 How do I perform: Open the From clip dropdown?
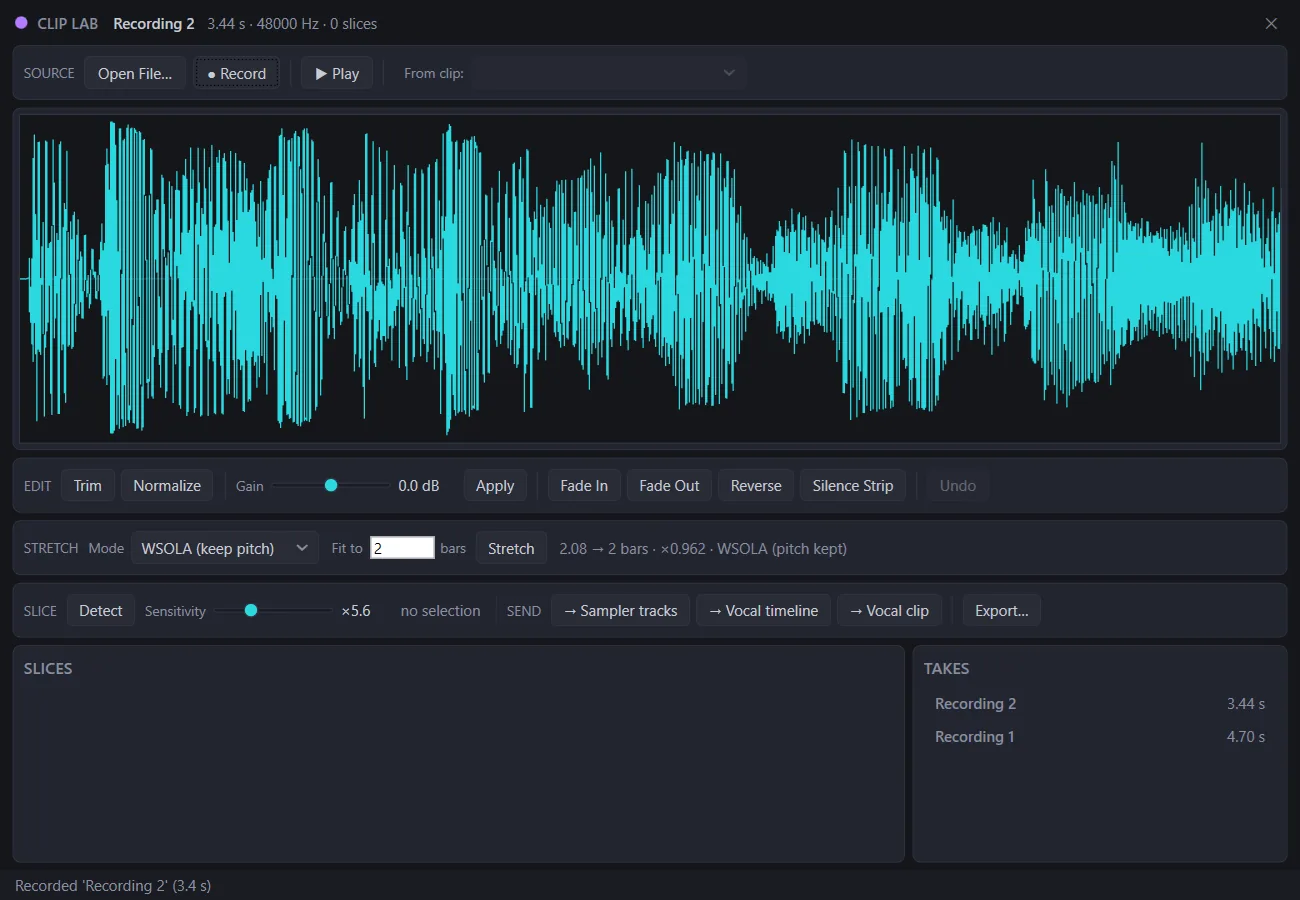click(609, 73)
